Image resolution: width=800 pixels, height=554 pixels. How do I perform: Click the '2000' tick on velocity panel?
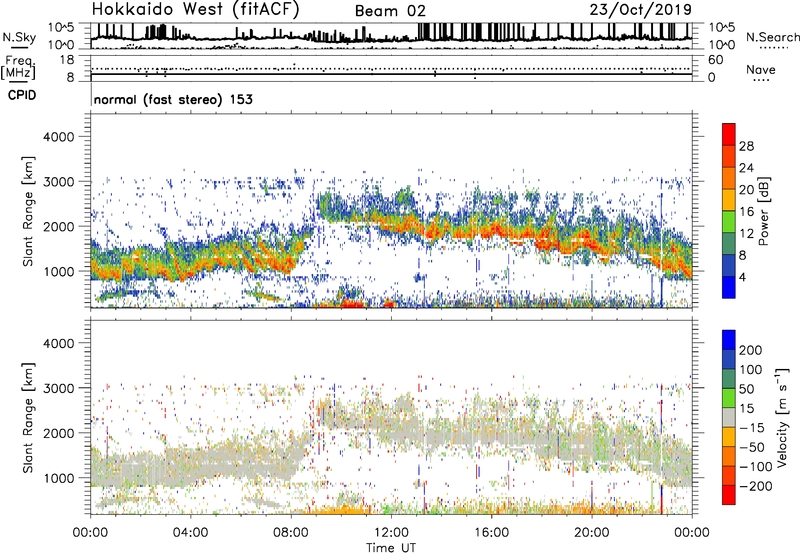tap(58, 433)
